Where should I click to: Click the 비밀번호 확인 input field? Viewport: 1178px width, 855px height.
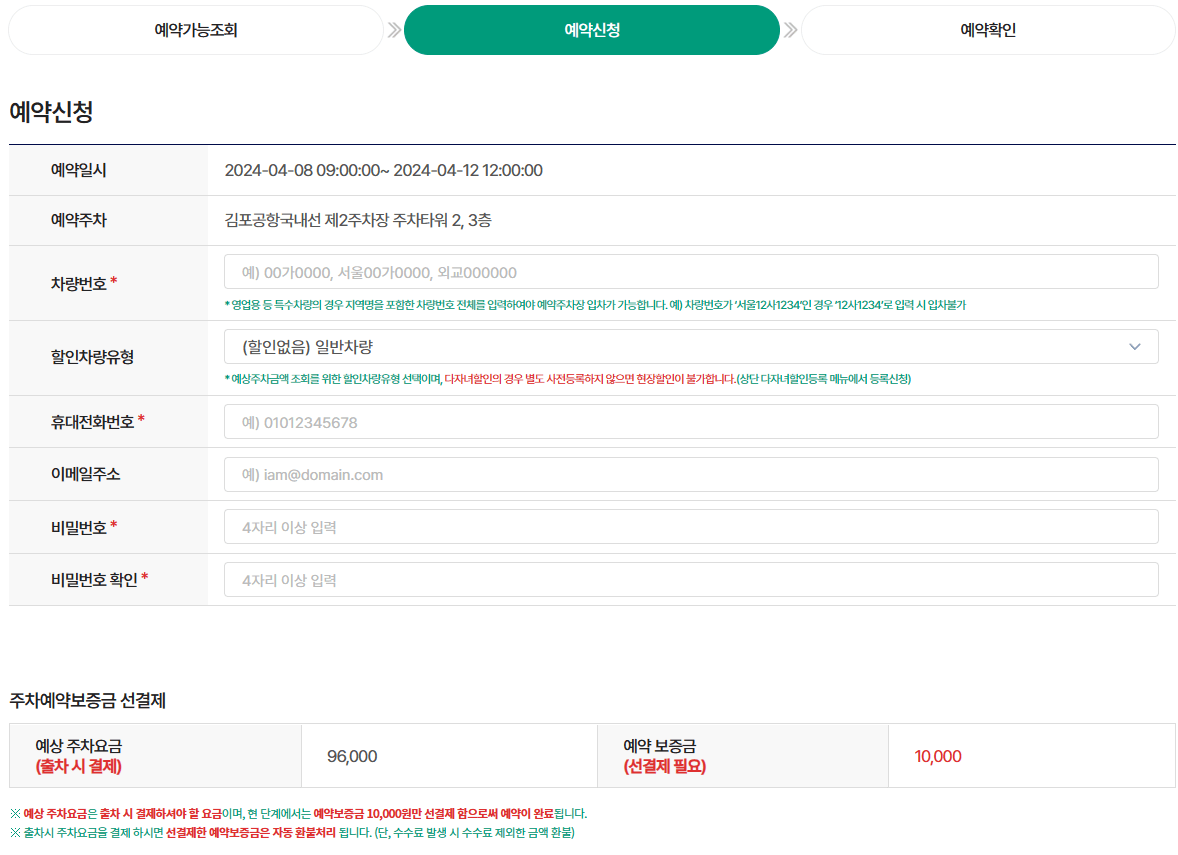pos(691,580)
